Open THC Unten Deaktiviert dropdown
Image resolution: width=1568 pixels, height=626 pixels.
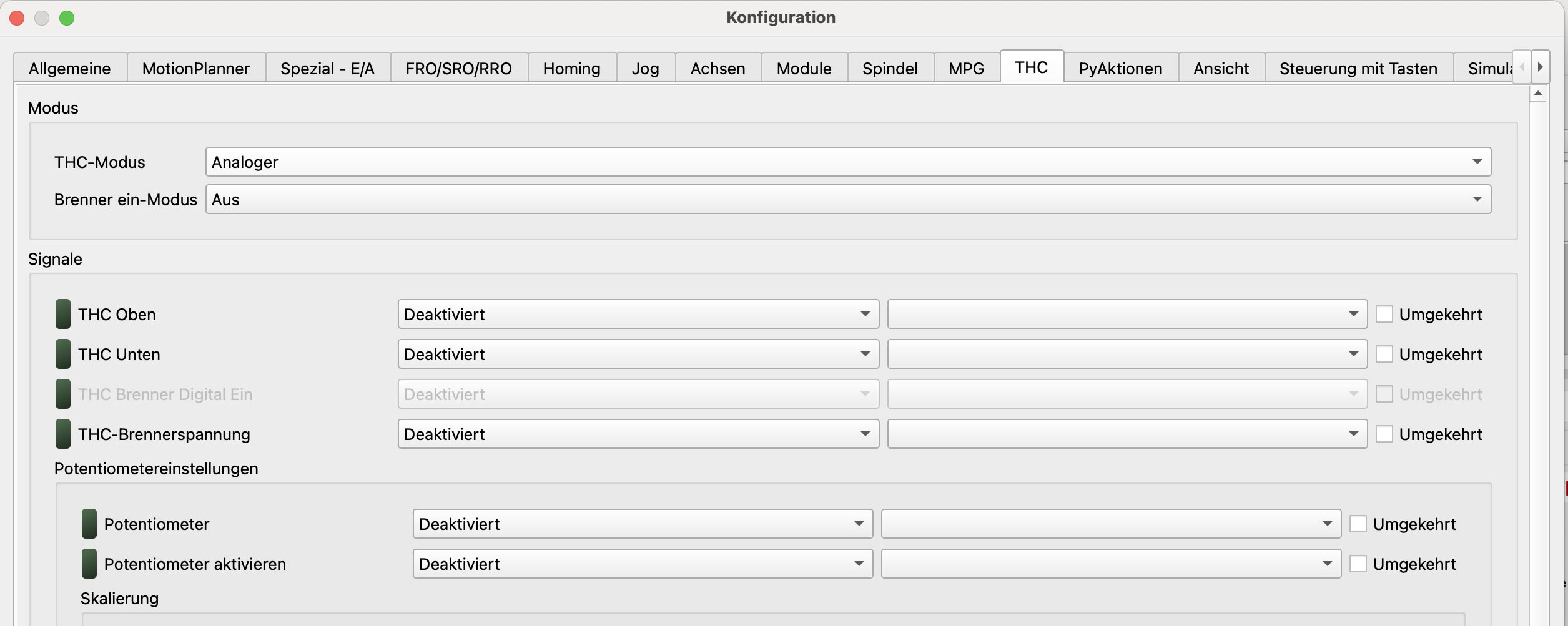tap(638, 354)
